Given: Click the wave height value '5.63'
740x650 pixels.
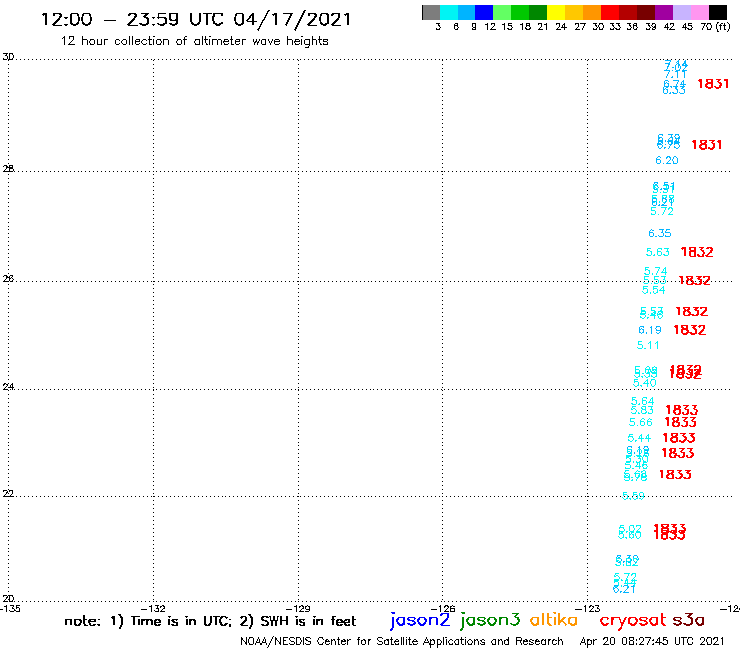Looking at the screenshot, I should pos(657,252).
